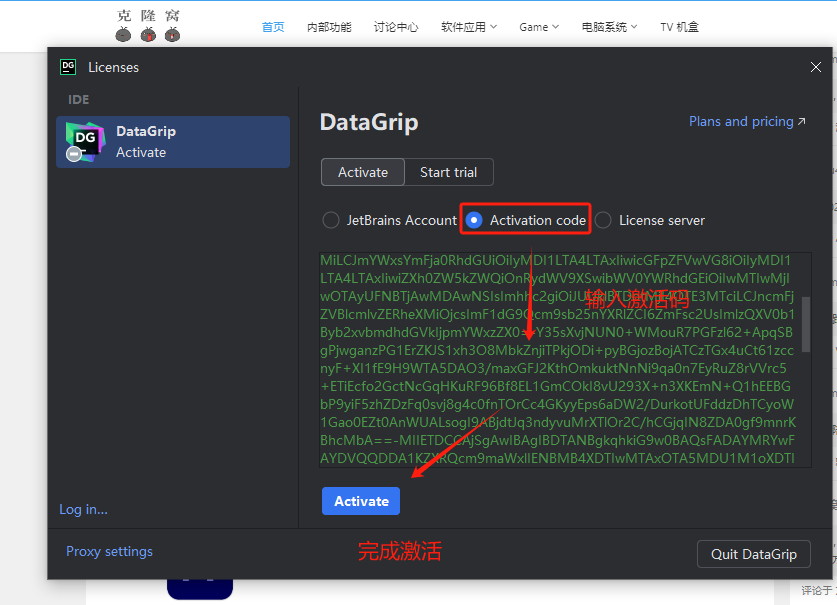Open 讨论中心 in the website nav
Viewport: 837px width, 605px height.
pos(396,27)
